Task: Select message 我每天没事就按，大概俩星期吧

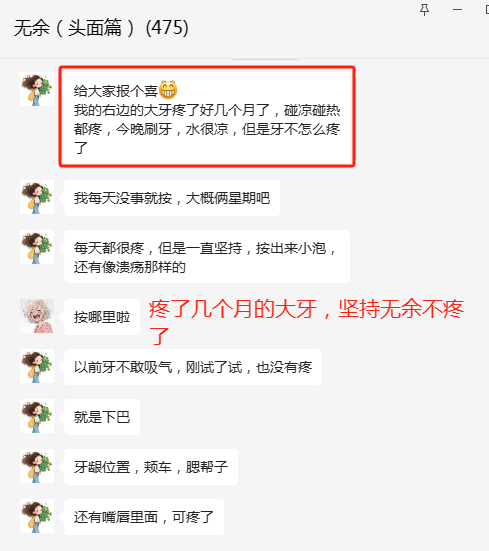Action: (172, 198)
